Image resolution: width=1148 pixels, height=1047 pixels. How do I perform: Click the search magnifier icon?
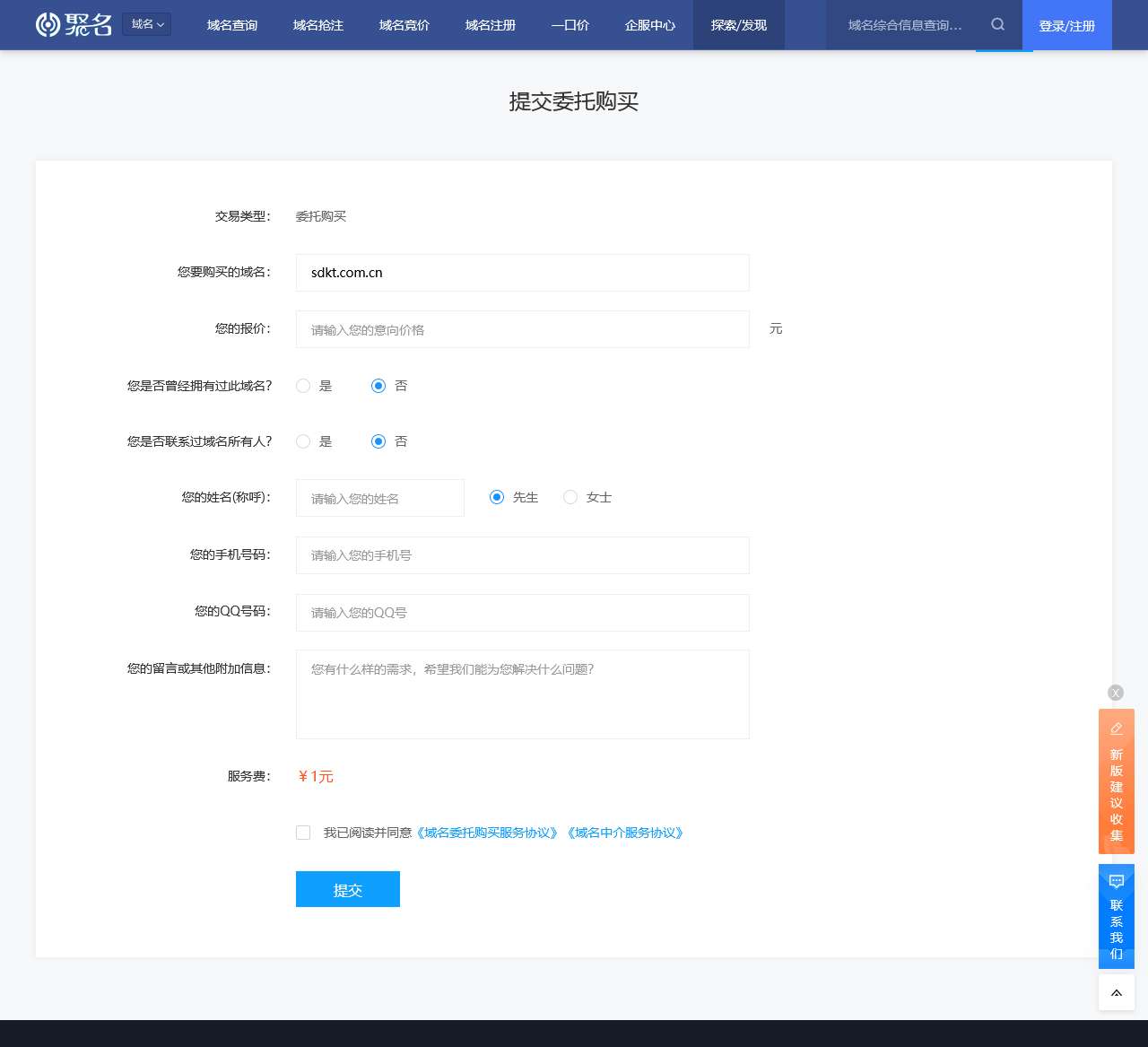click(997, 25)
